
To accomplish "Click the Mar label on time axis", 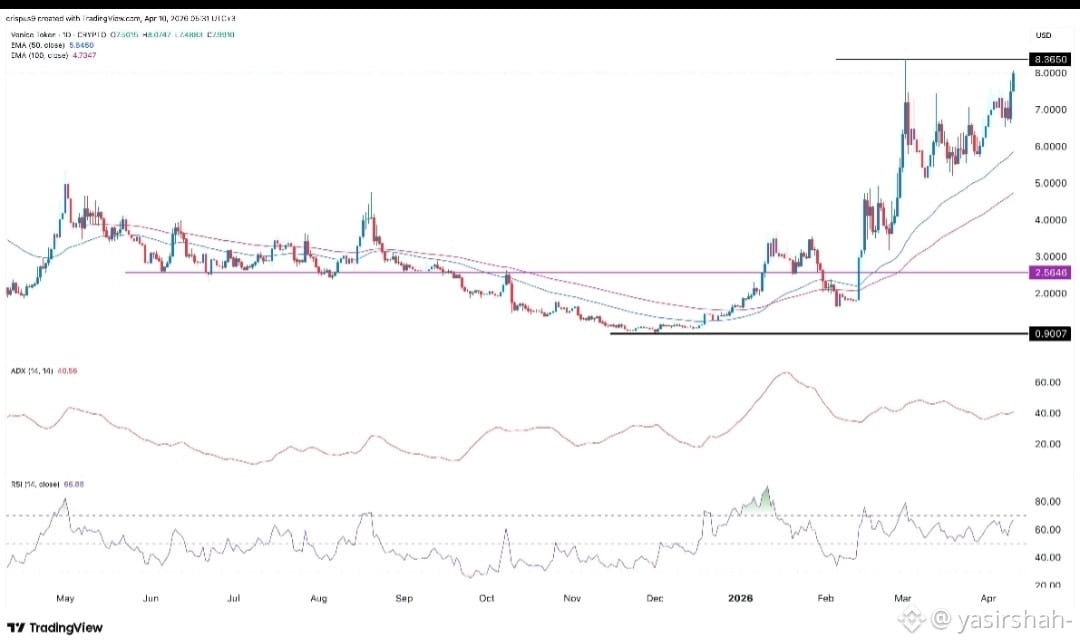I will 902,599.
